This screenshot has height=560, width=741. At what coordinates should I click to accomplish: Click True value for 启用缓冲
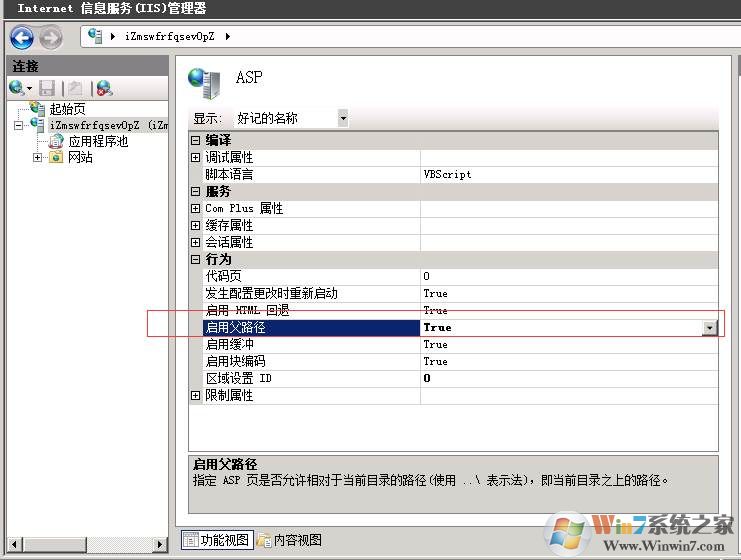pyautogui.click(x=569, y=345)
